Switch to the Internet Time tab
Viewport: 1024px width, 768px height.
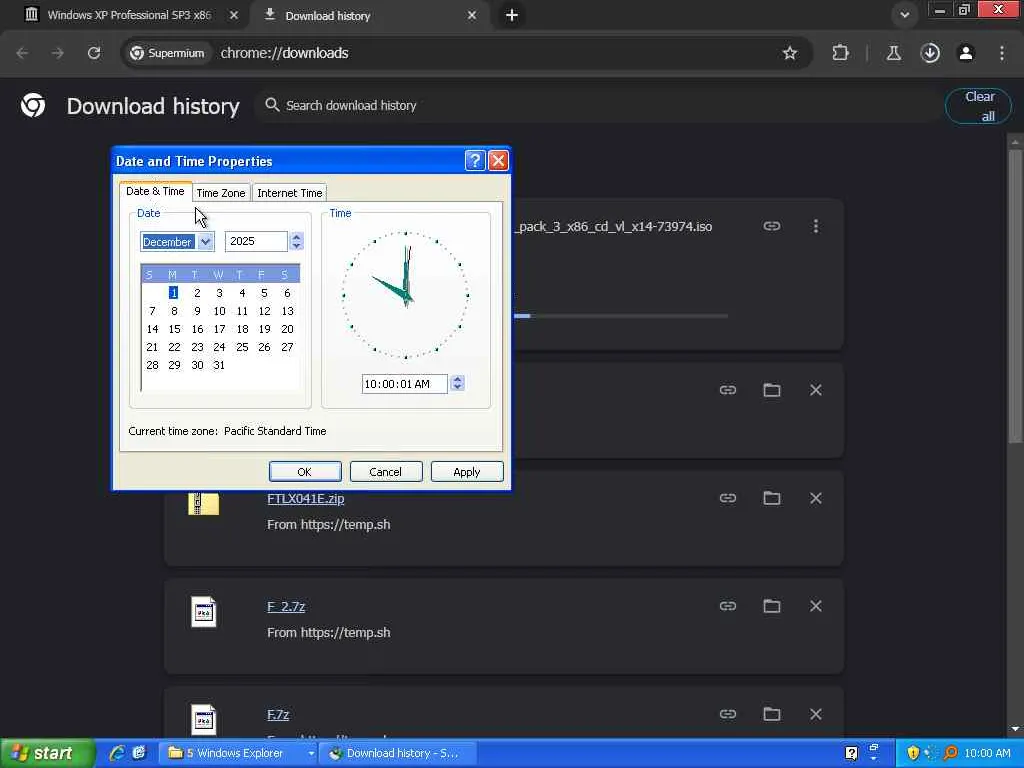[289, 193]
